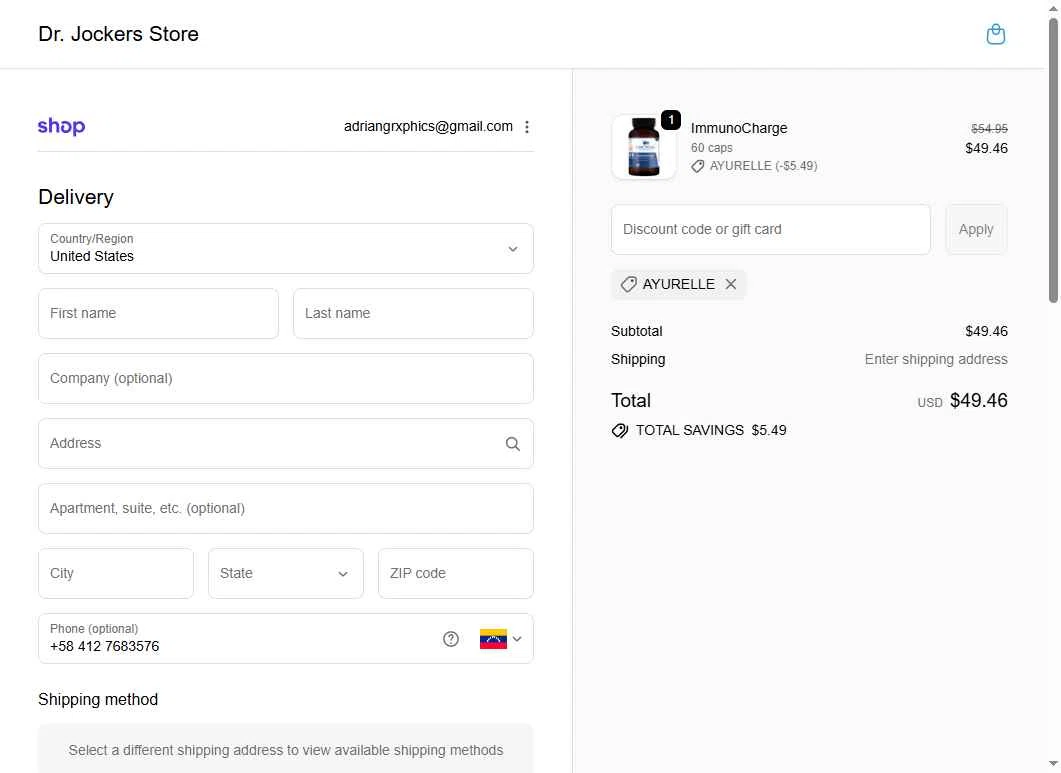Click the Shipping method heading

click(98, 699)
